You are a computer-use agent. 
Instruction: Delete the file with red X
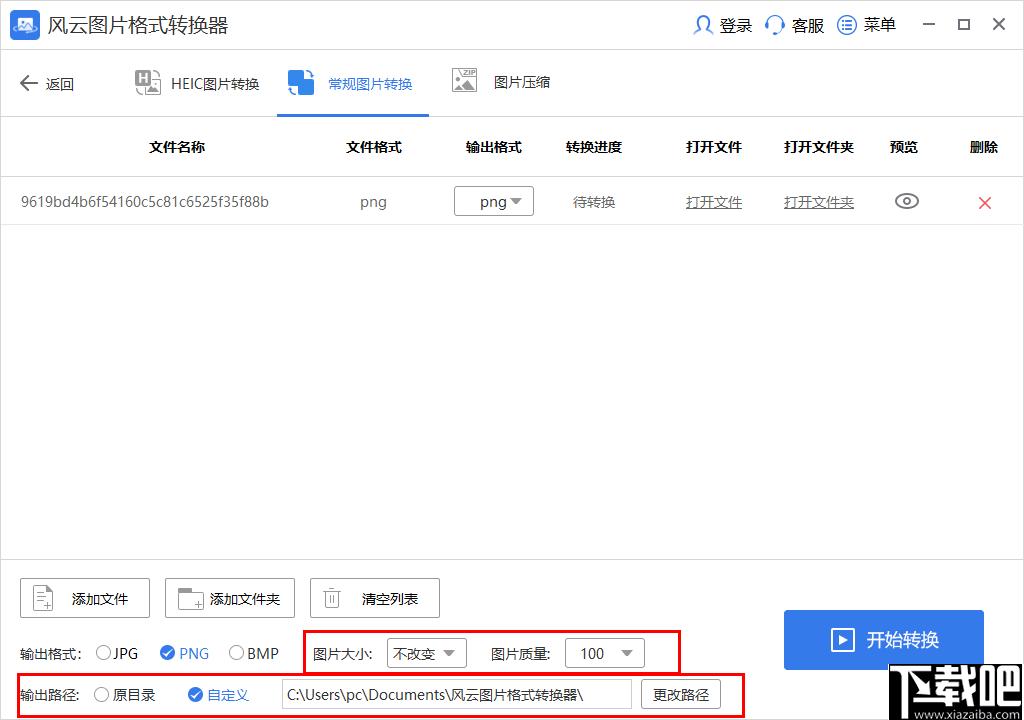[985, 203]
